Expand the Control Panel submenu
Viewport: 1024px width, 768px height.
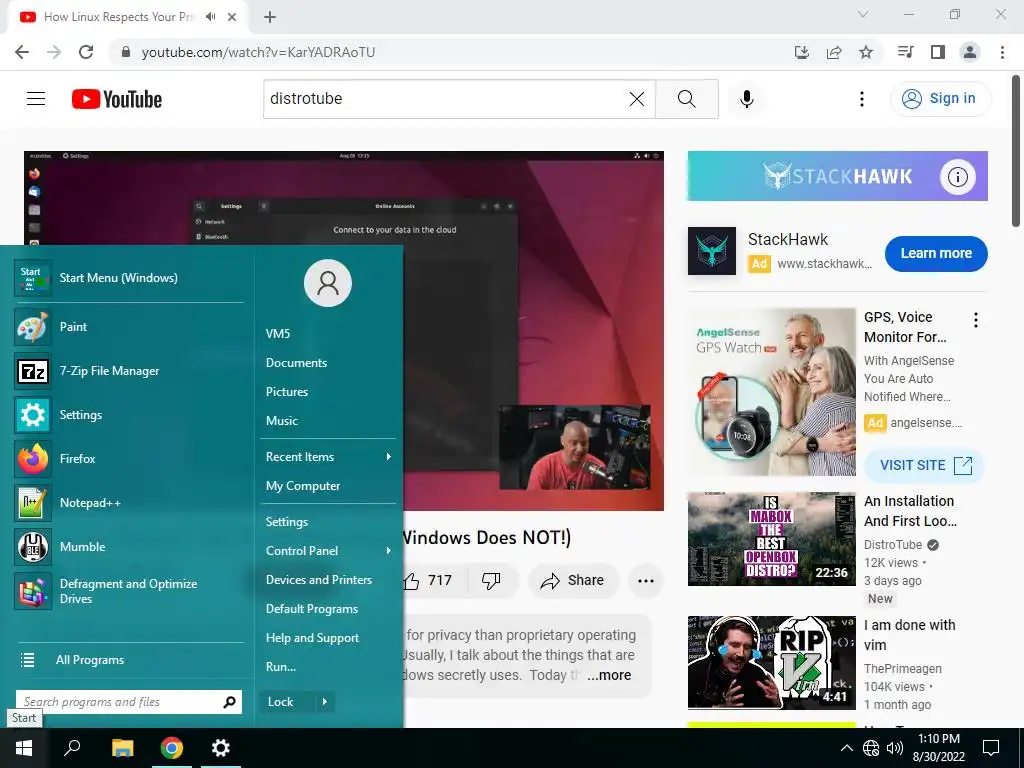(328, 551)
